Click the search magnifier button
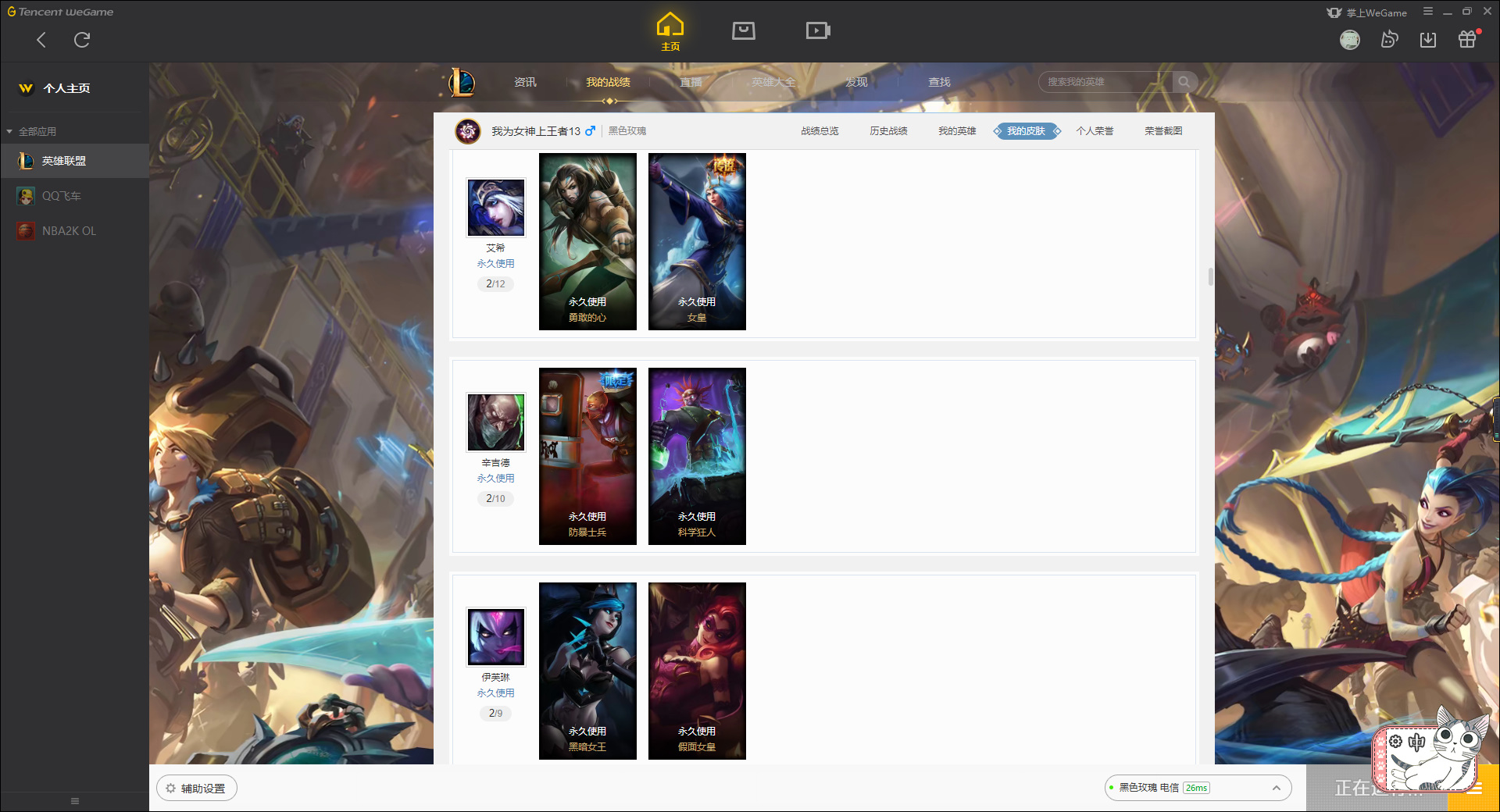This screenshot has height=812, width=1500. pos(1184,82)
